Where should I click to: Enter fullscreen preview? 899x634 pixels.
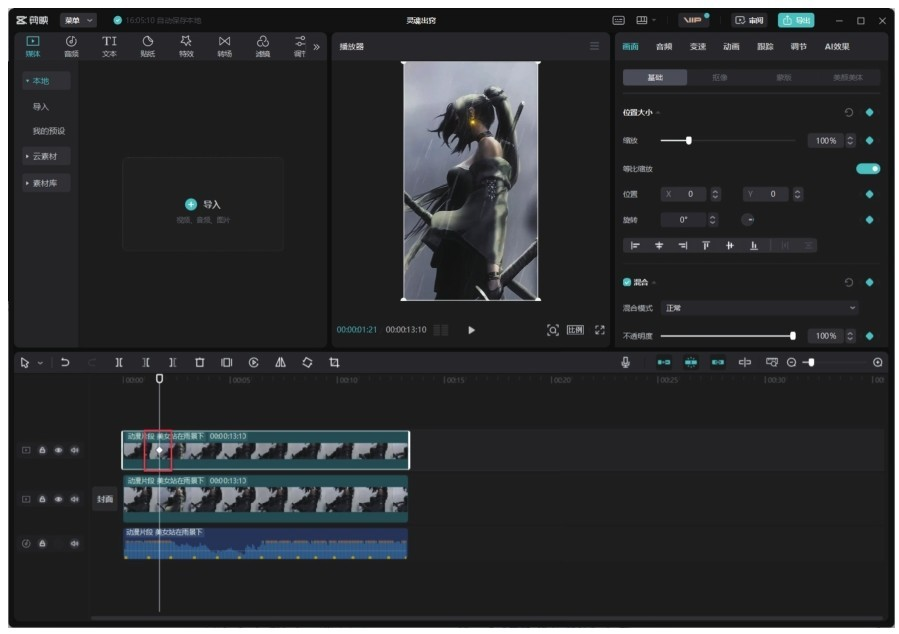coord(600,330)
